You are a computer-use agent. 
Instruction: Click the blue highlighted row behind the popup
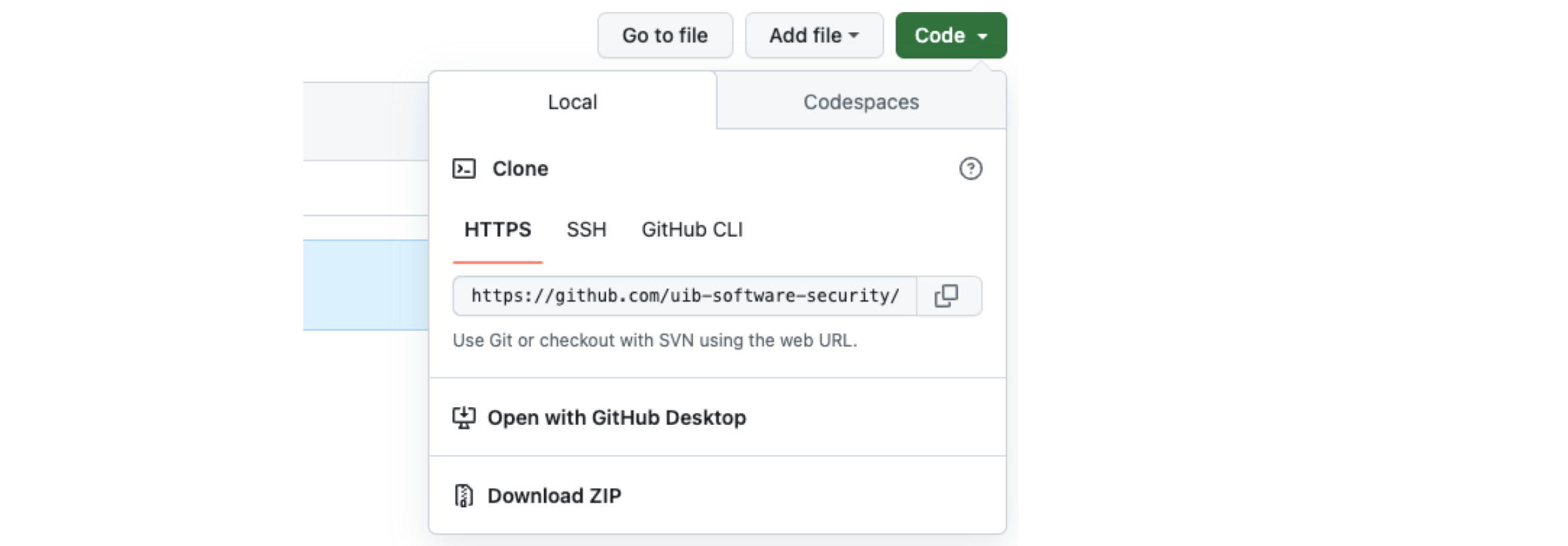pyautogui.click(x=365, y=285)
